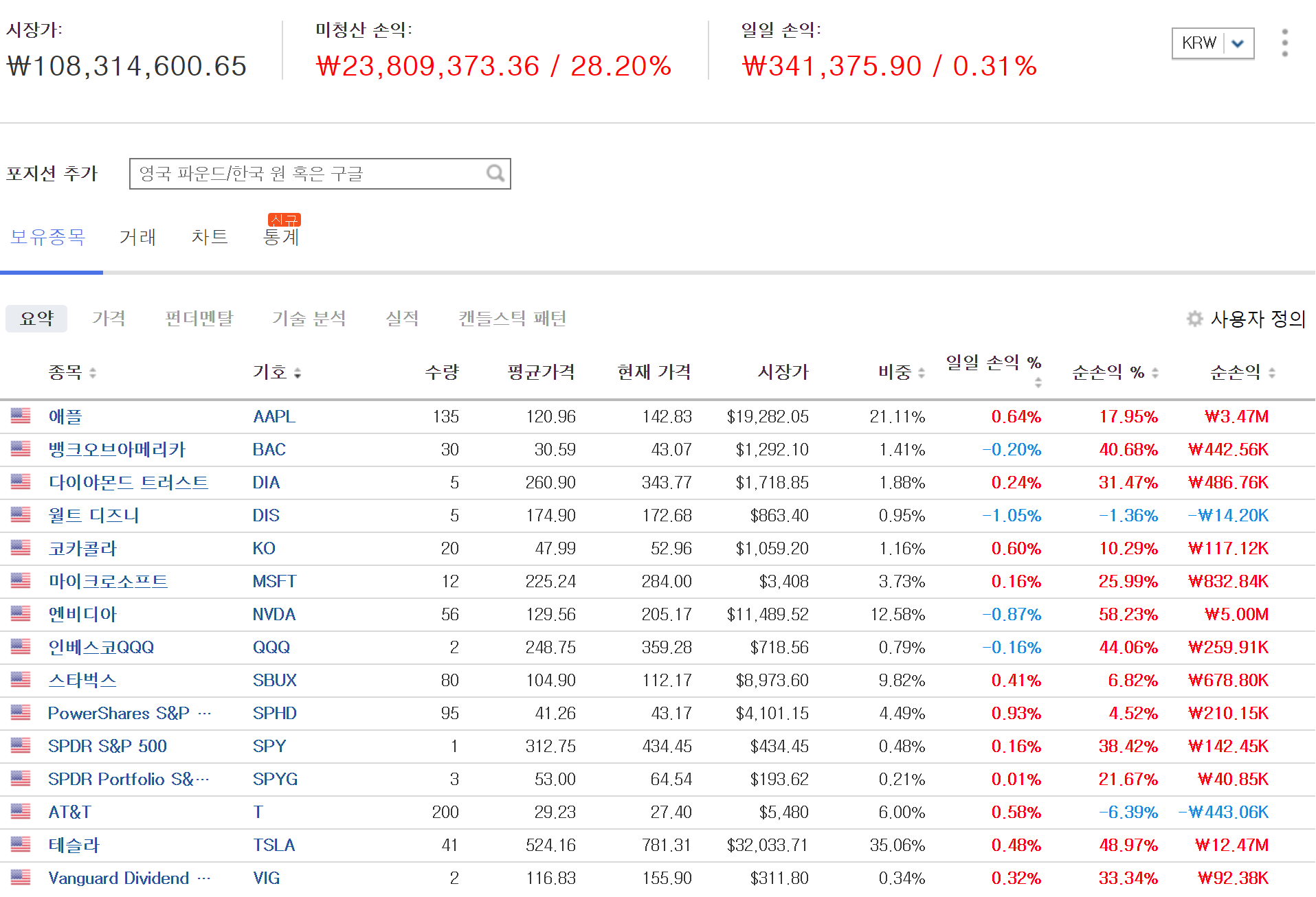Click the US flag in 엔비디아 row
The image size is (1316, 897).
(21, 614)
